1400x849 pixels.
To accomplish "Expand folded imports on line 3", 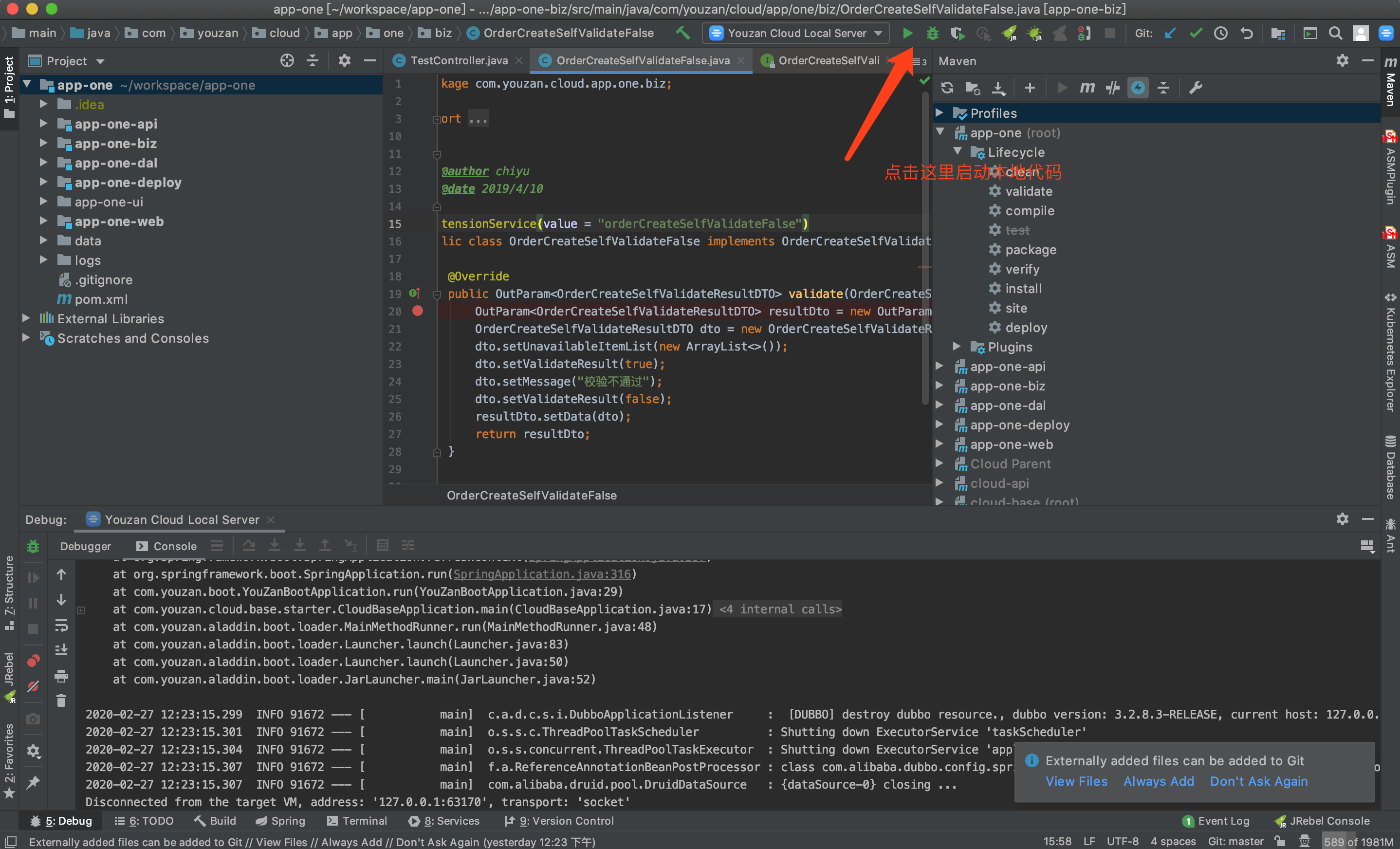I will tap(436, 119).
